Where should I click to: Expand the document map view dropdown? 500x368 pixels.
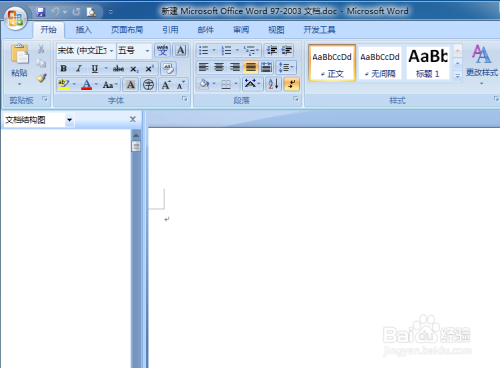[69, 120]
